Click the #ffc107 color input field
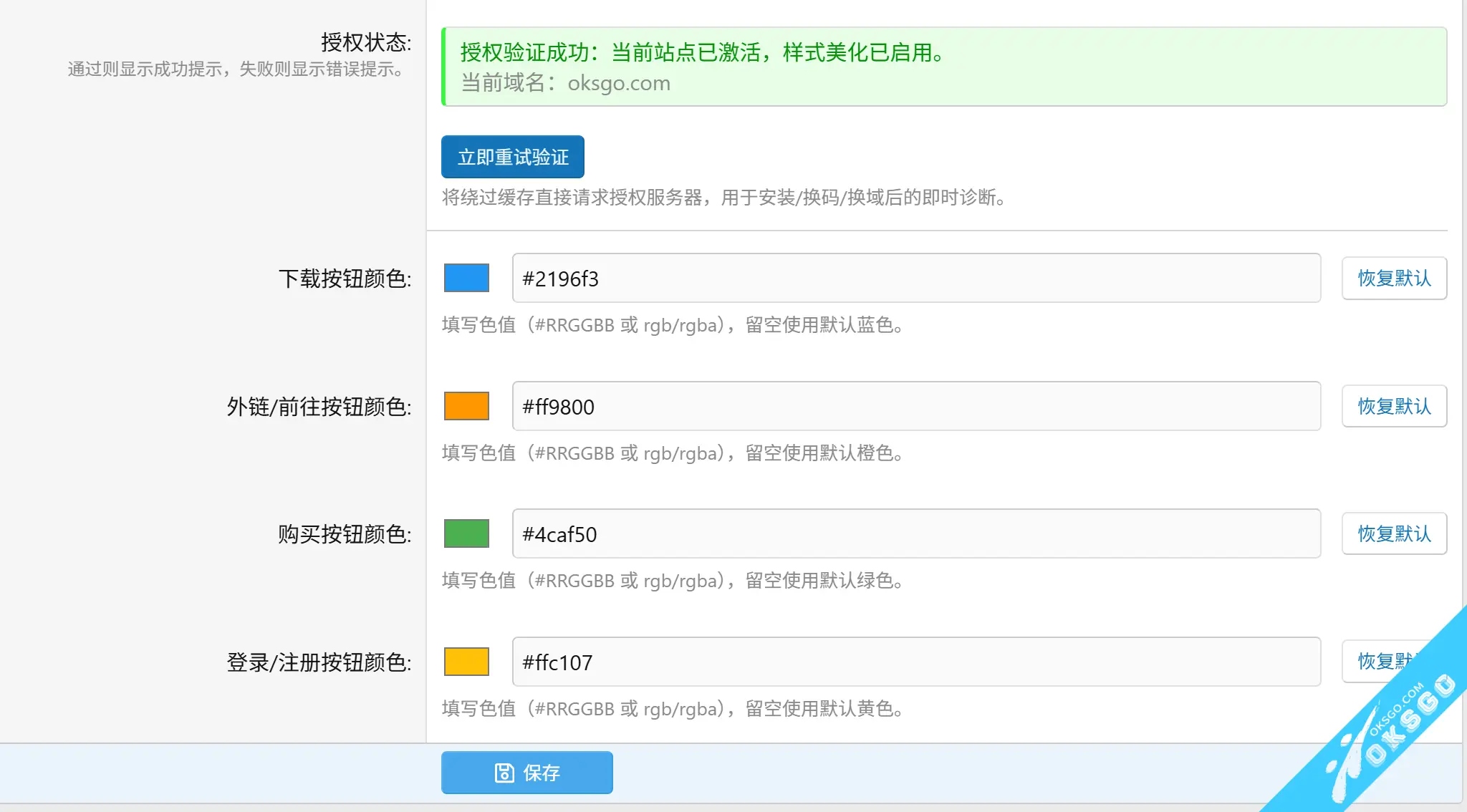Viewport: 1467px width, 812px height. pos(915,662)
